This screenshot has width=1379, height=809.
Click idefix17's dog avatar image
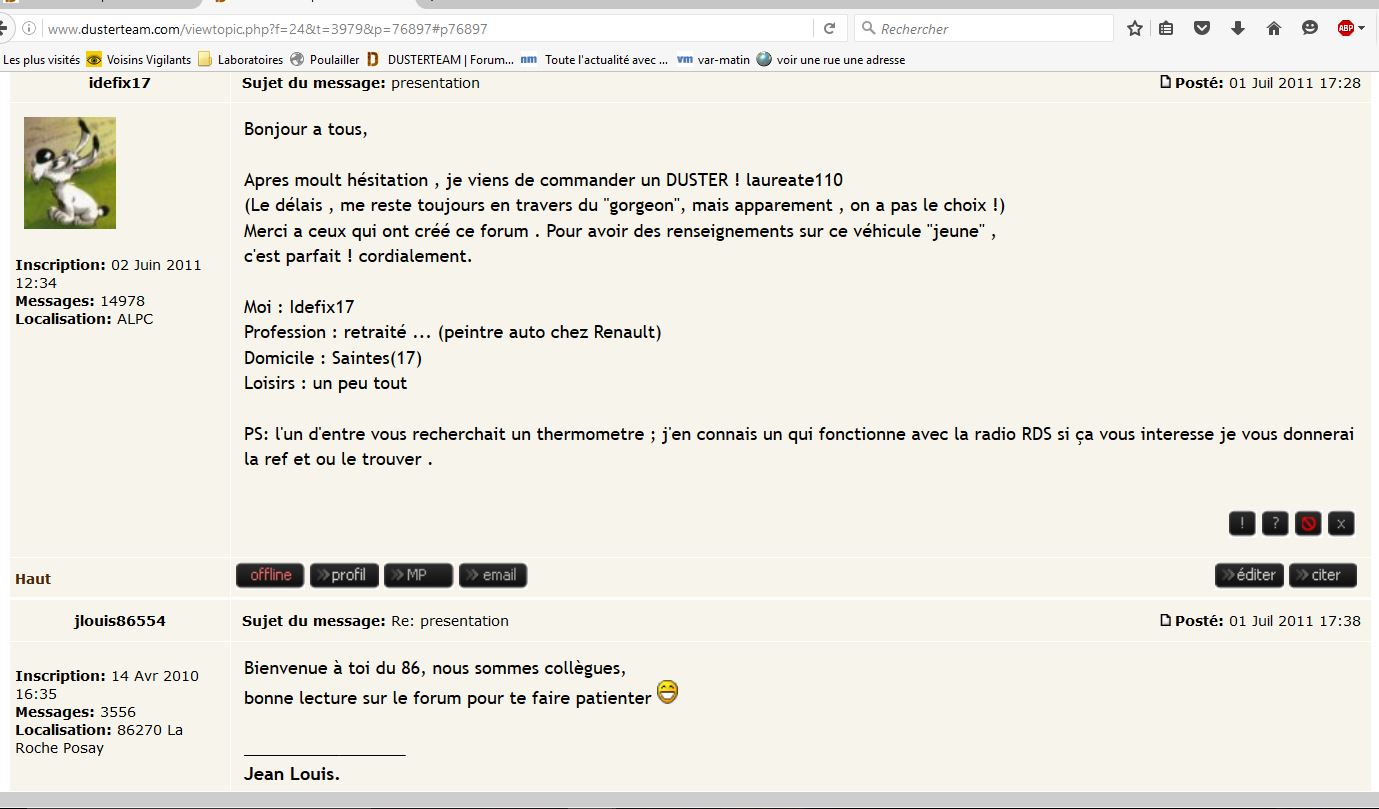pyautogui.click(x=70, y=173)
